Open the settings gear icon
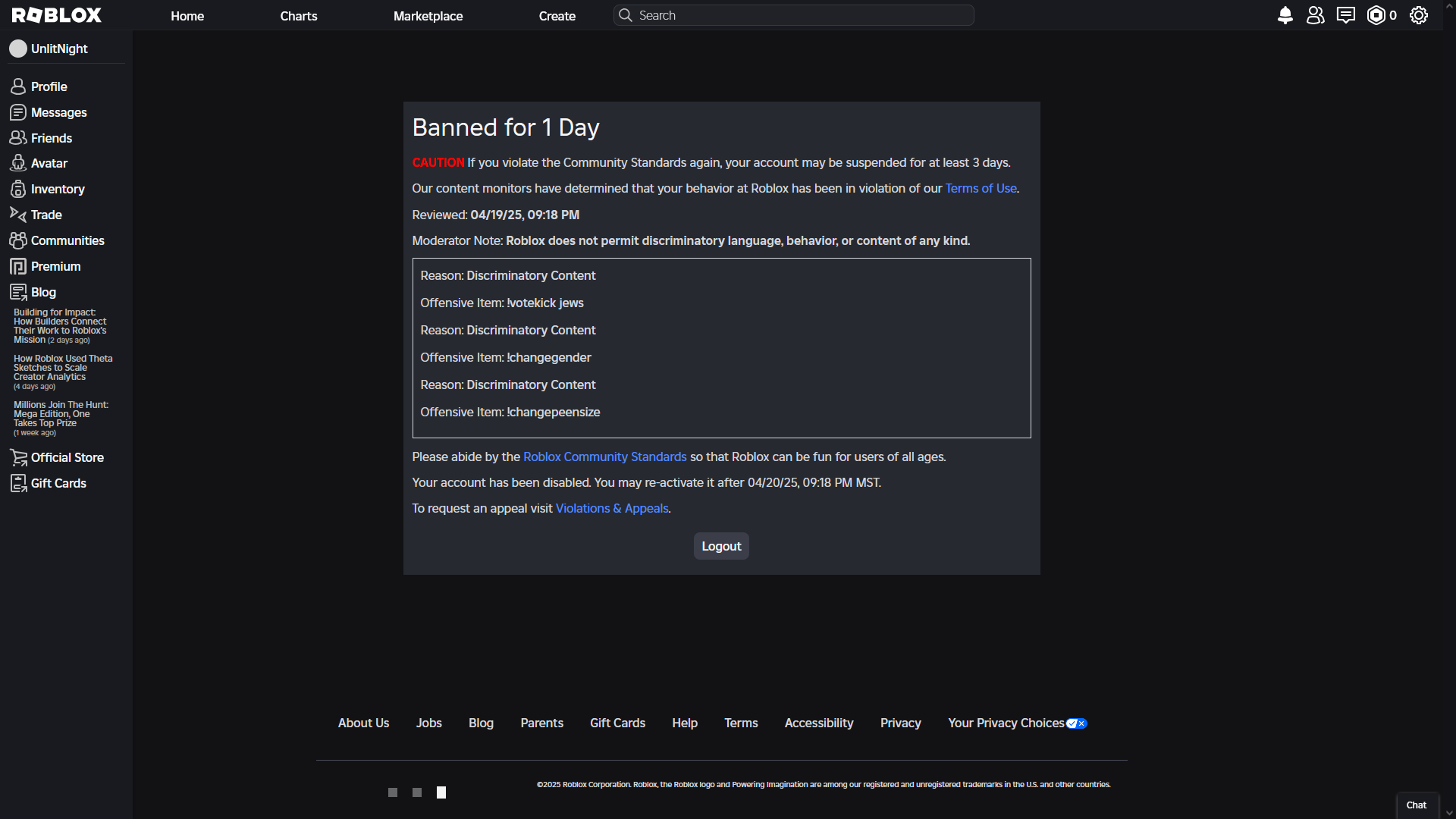Image resolution: width=1456 pixels, height=819 pixels. pyautogui.click(x=1418, y=15)
